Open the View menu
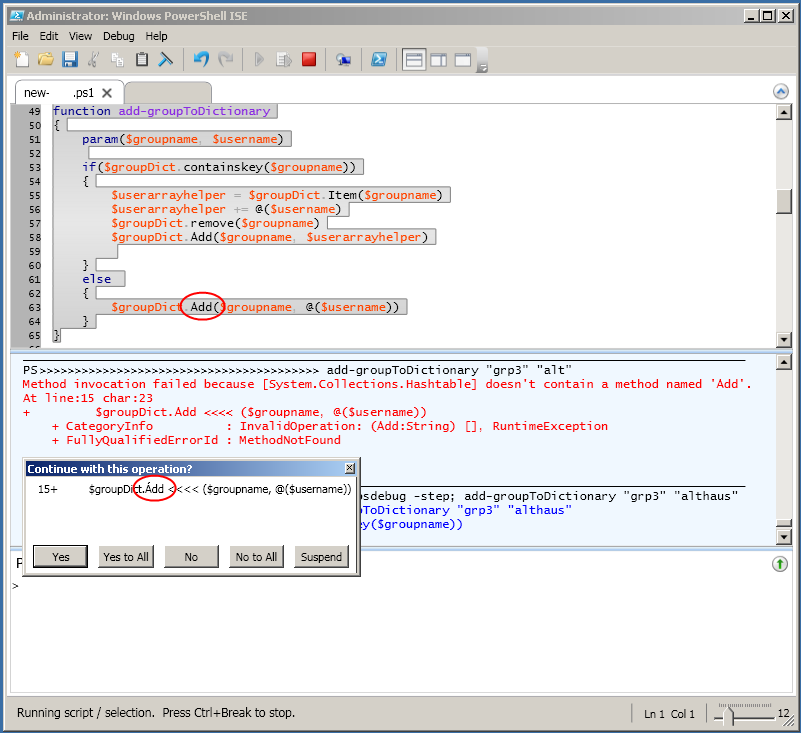Image resolution: width=801 pixels, height=733 pixels. pyautogui.click(x=81, y=36)
